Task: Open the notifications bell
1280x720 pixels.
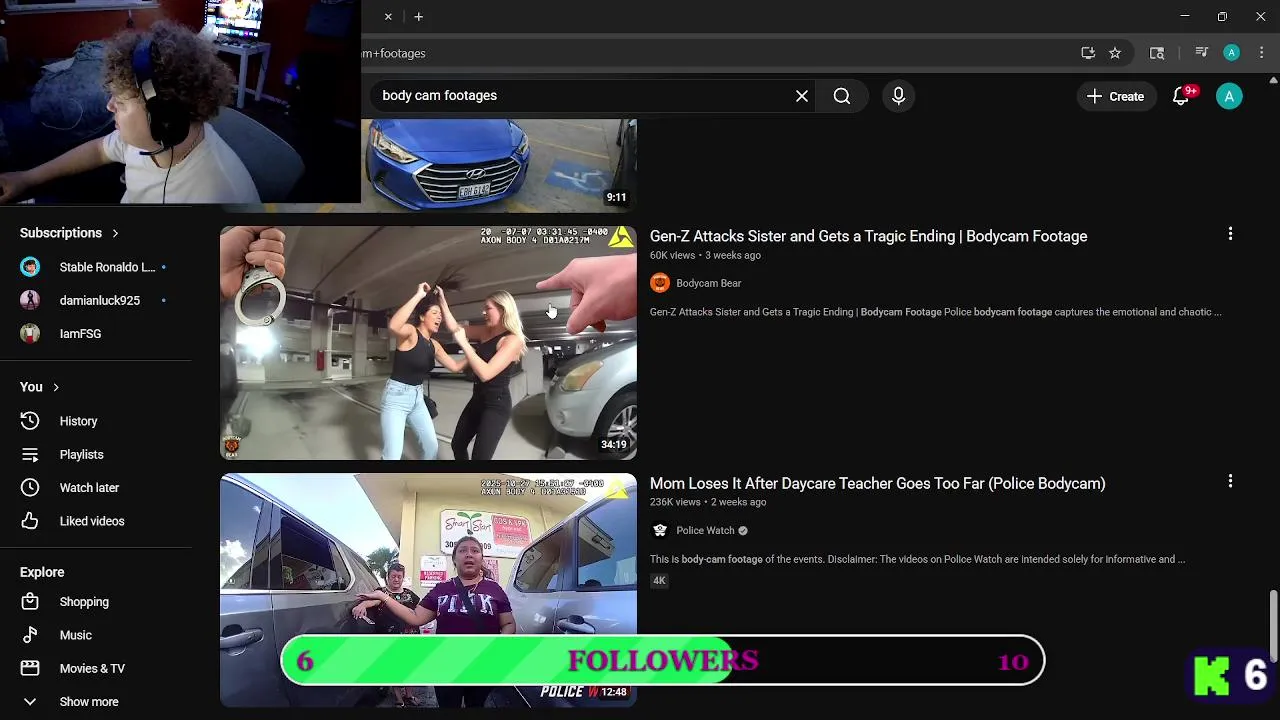Action: 1181,96
